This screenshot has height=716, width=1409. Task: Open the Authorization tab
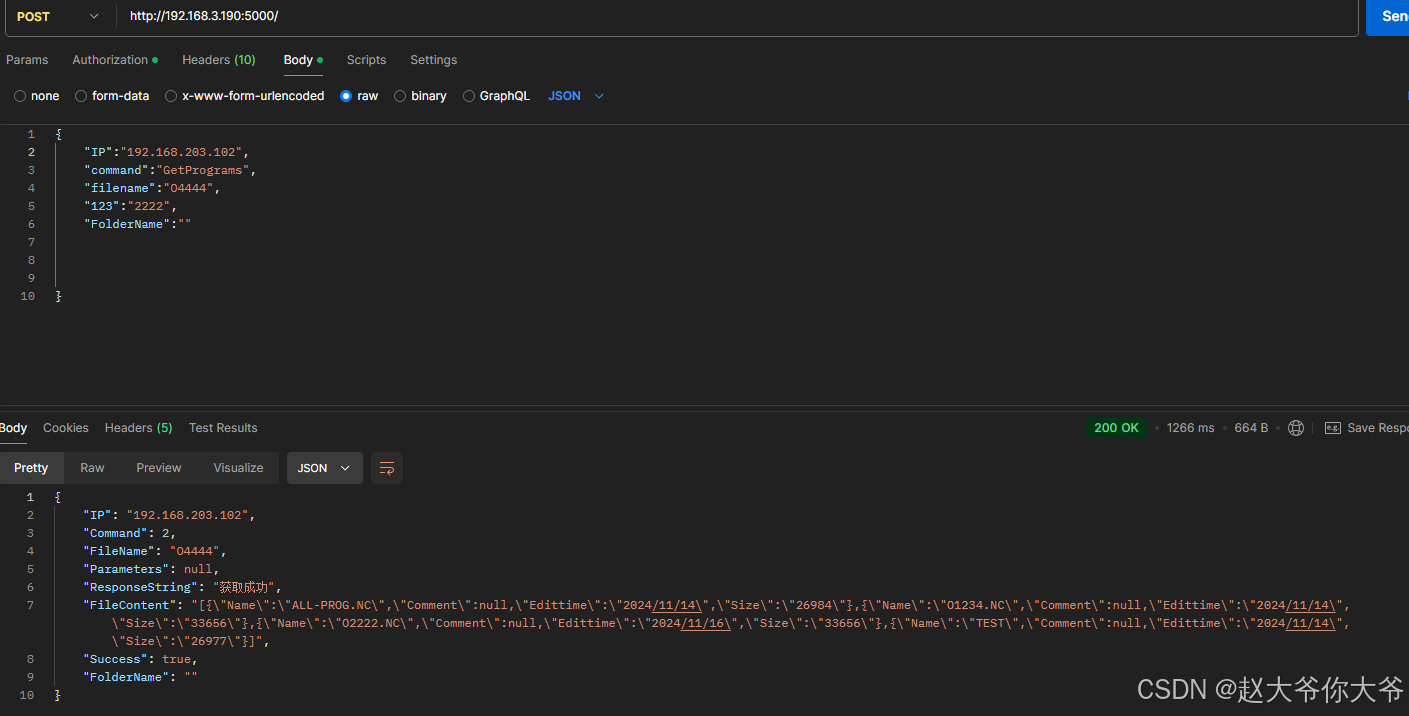click(x=114, y=60)
